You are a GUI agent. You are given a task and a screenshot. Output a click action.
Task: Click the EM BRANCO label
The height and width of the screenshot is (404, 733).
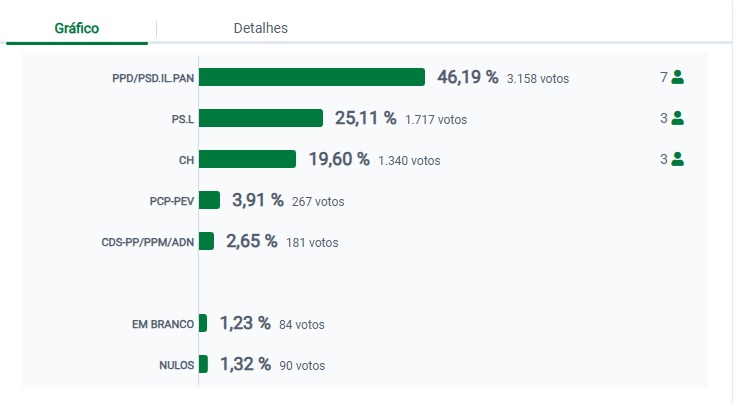(163, 324)
